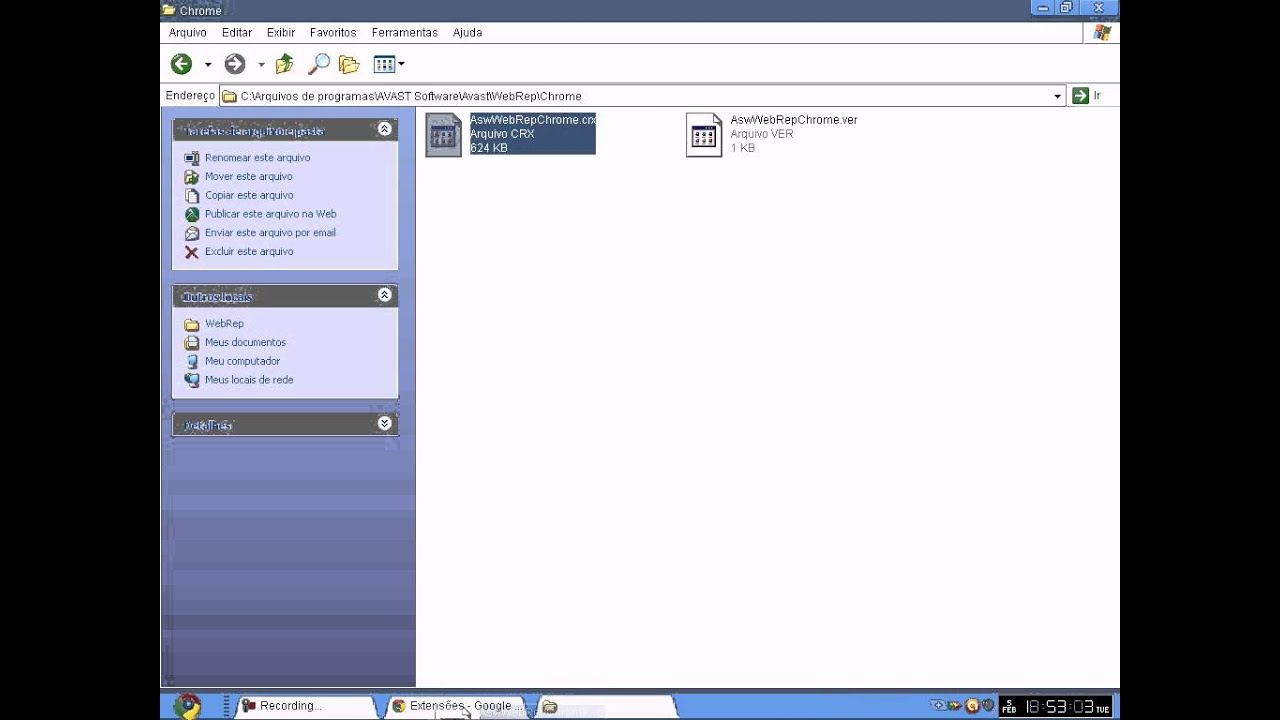The width and height of the screenshot is (1280, 720).
Task: Click the Meu computador icon
Action: tap(192, 361)
